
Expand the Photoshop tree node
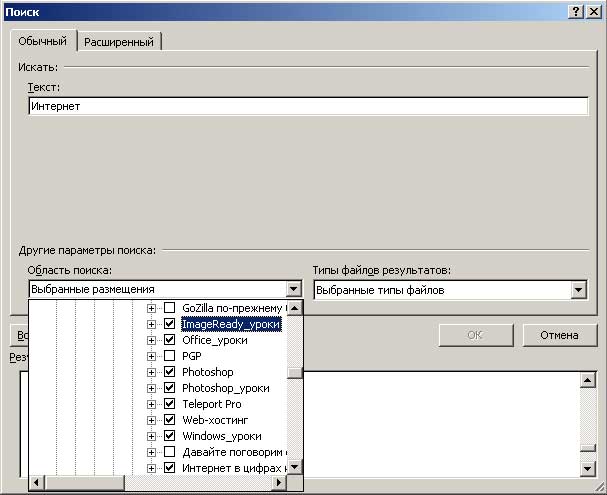tap(152, 372)
